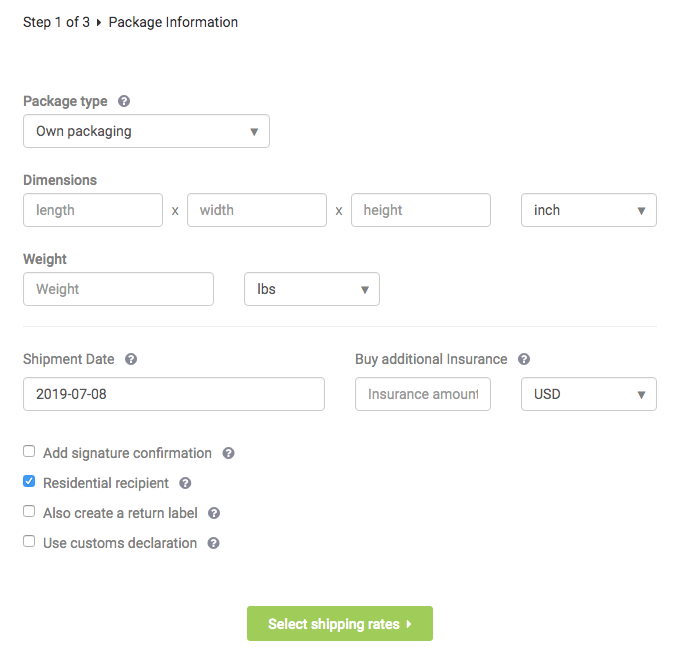Open the USD currency dropdown
The height and width of the screenshot is (660, 673).
point(588,394)
